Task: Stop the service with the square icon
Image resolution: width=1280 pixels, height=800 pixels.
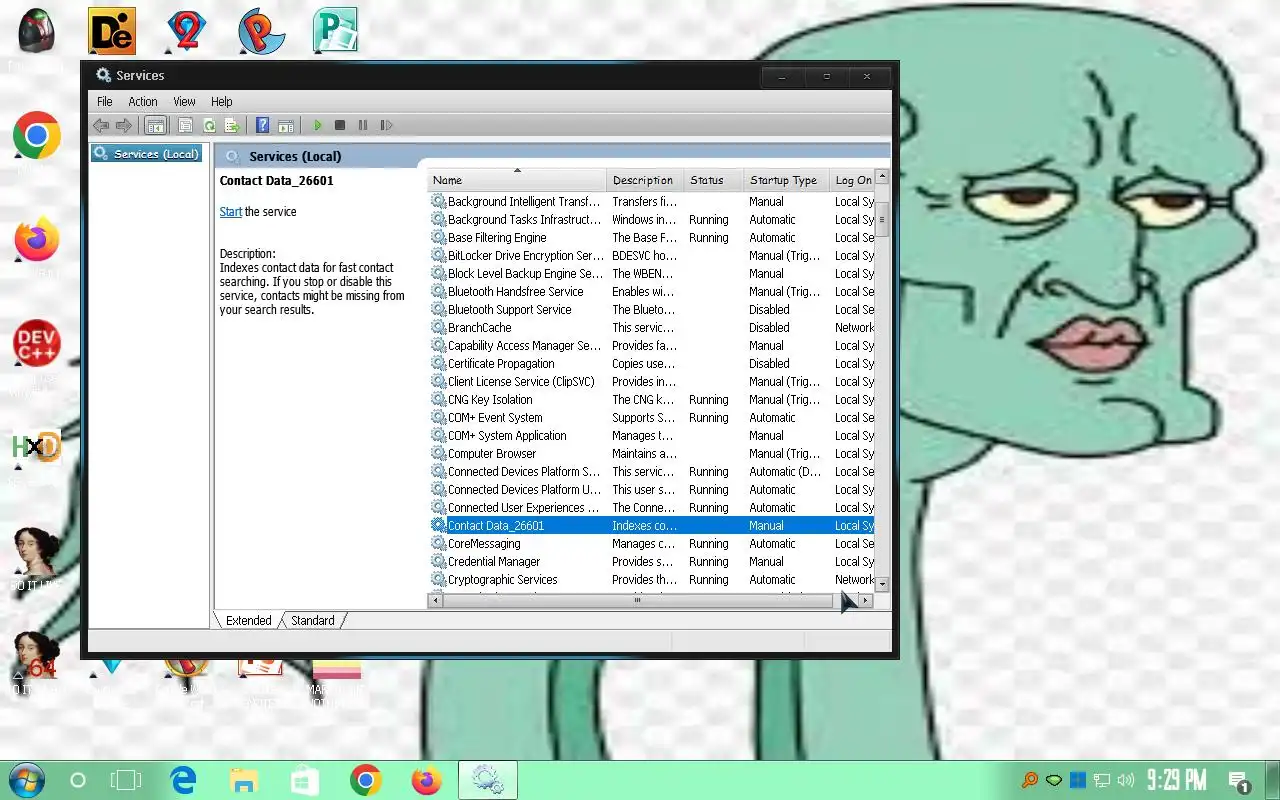Action: [x=340, y=125]
